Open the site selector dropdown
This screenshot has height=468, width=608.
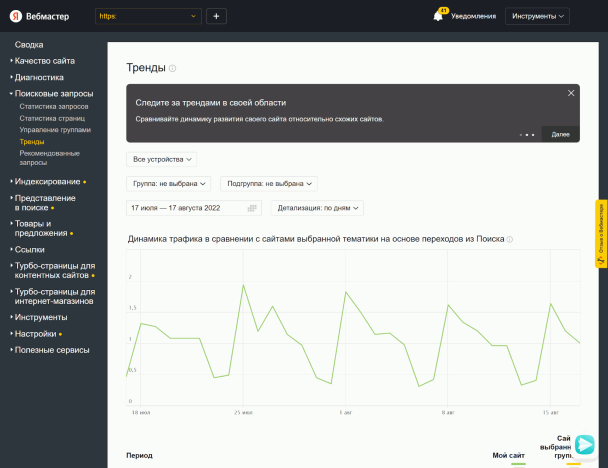[148, 16]
